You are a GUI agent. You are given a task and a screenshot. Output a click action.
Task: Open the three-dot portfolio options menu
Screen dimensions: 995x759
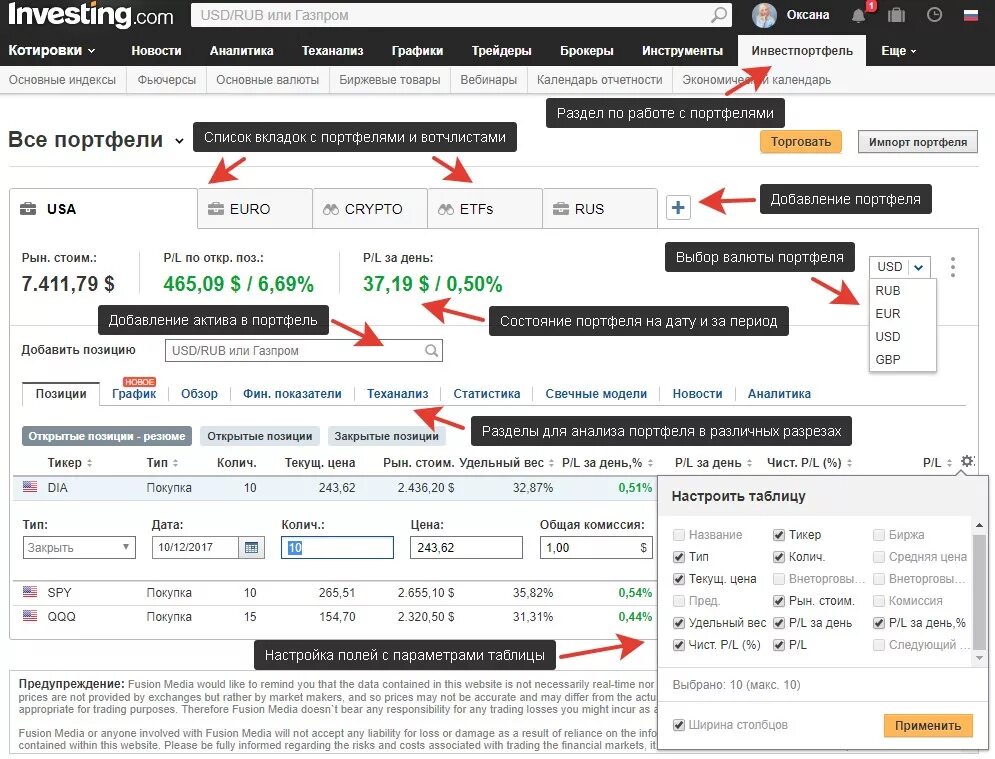tap(952, 267)
